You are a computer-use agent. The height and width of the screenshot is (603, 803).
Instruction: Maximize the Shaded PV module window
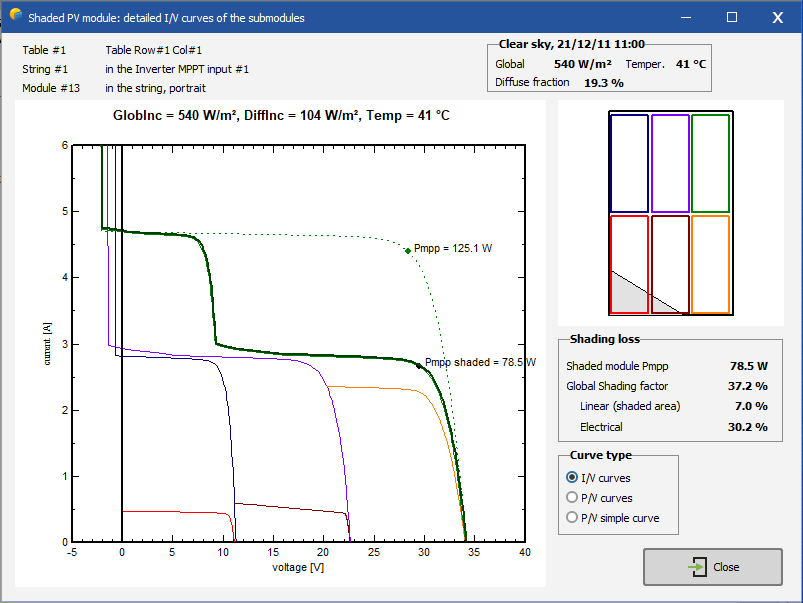tap(732, 17)
